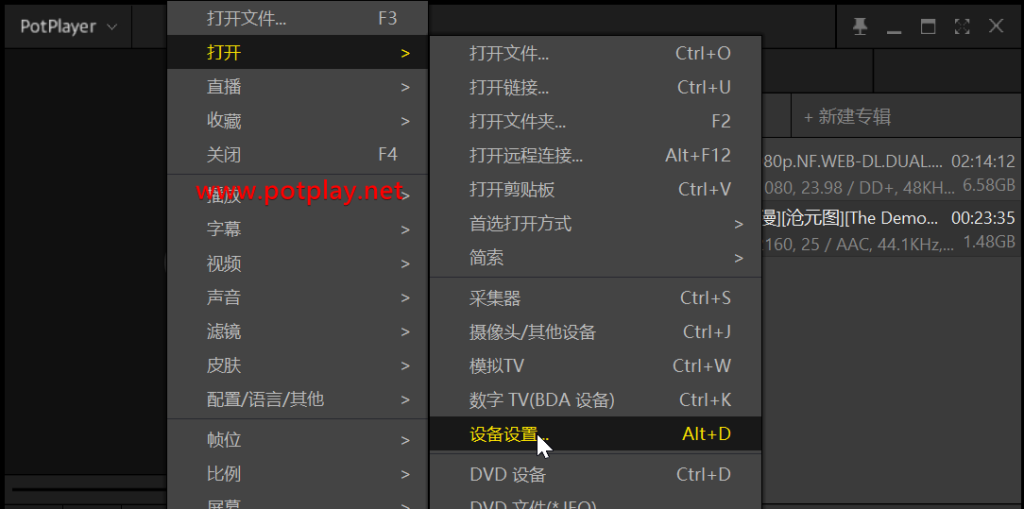Maximize the PotPlayer window
This screenshot has height=509, width=1024.
(x=928, y=27)
